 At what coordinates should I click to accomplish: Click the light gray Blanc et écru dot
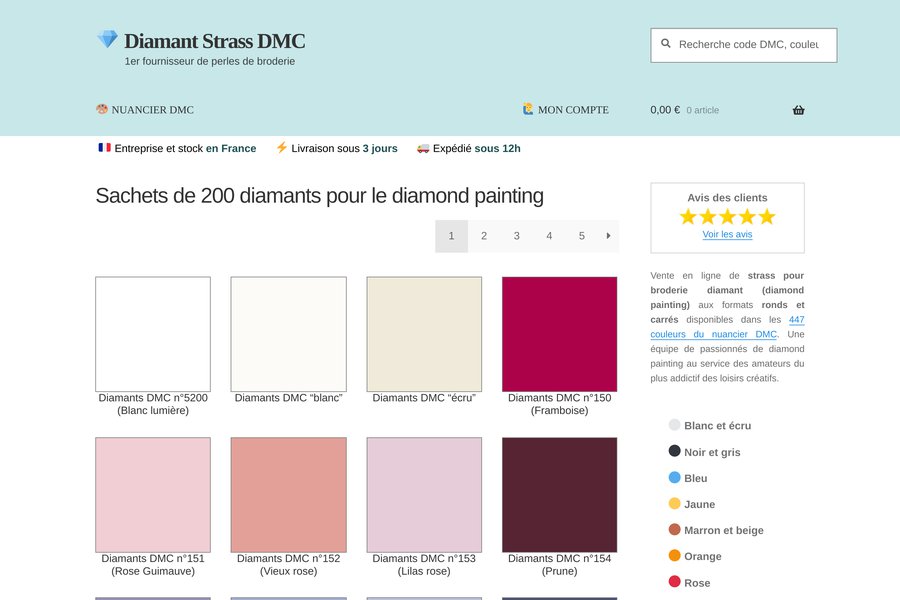[x=674, y=425]
